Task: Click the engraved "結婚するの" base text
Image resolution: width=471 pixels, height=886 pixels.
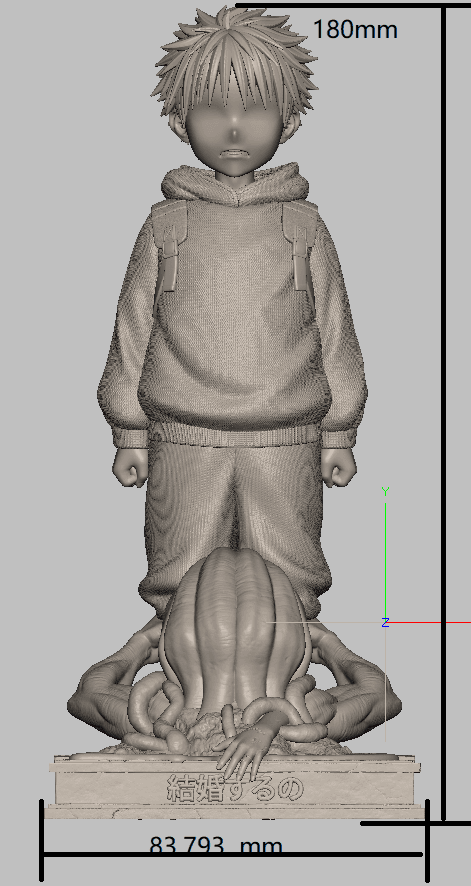Action: pyautogui.click(x=236, y=789)
